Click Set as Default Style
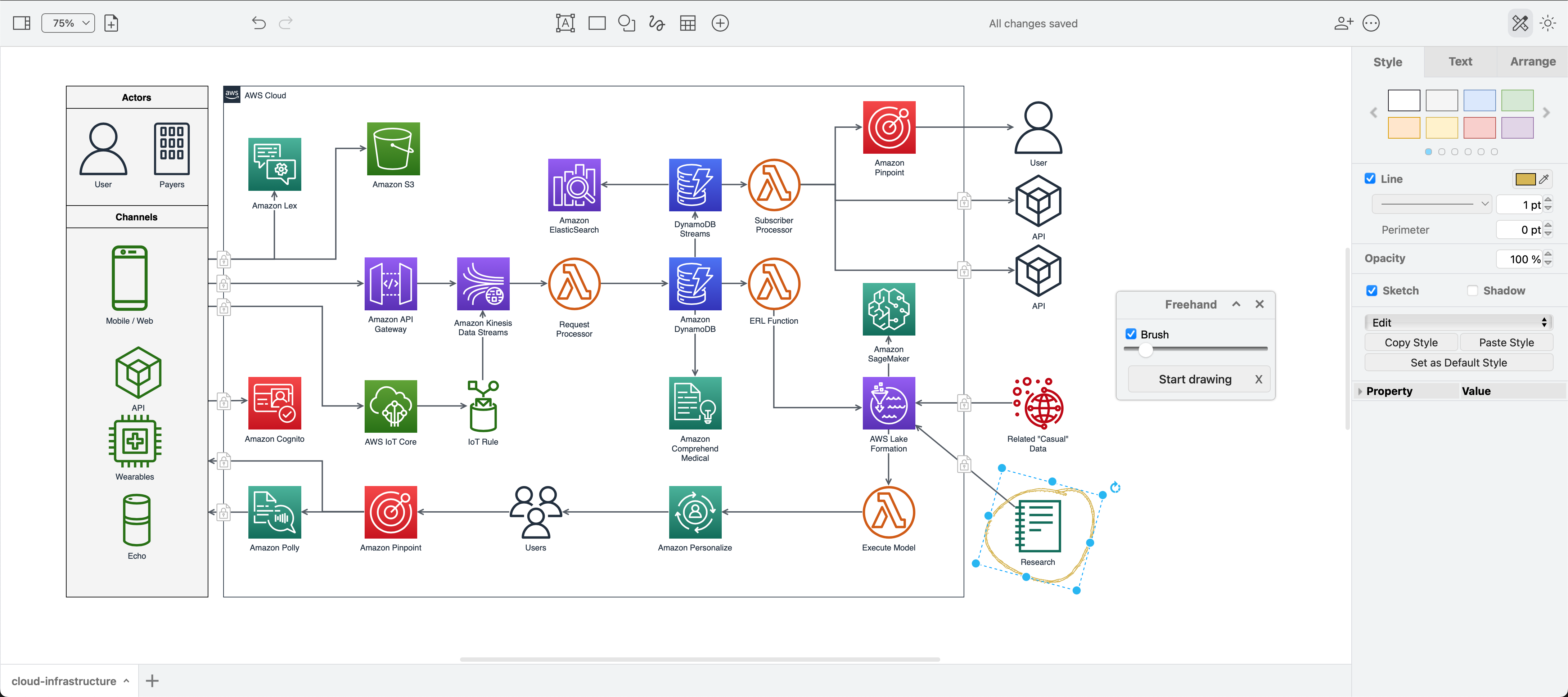Image resolution: width=1568 pixels, height=697 pixels. (1459, 362)
